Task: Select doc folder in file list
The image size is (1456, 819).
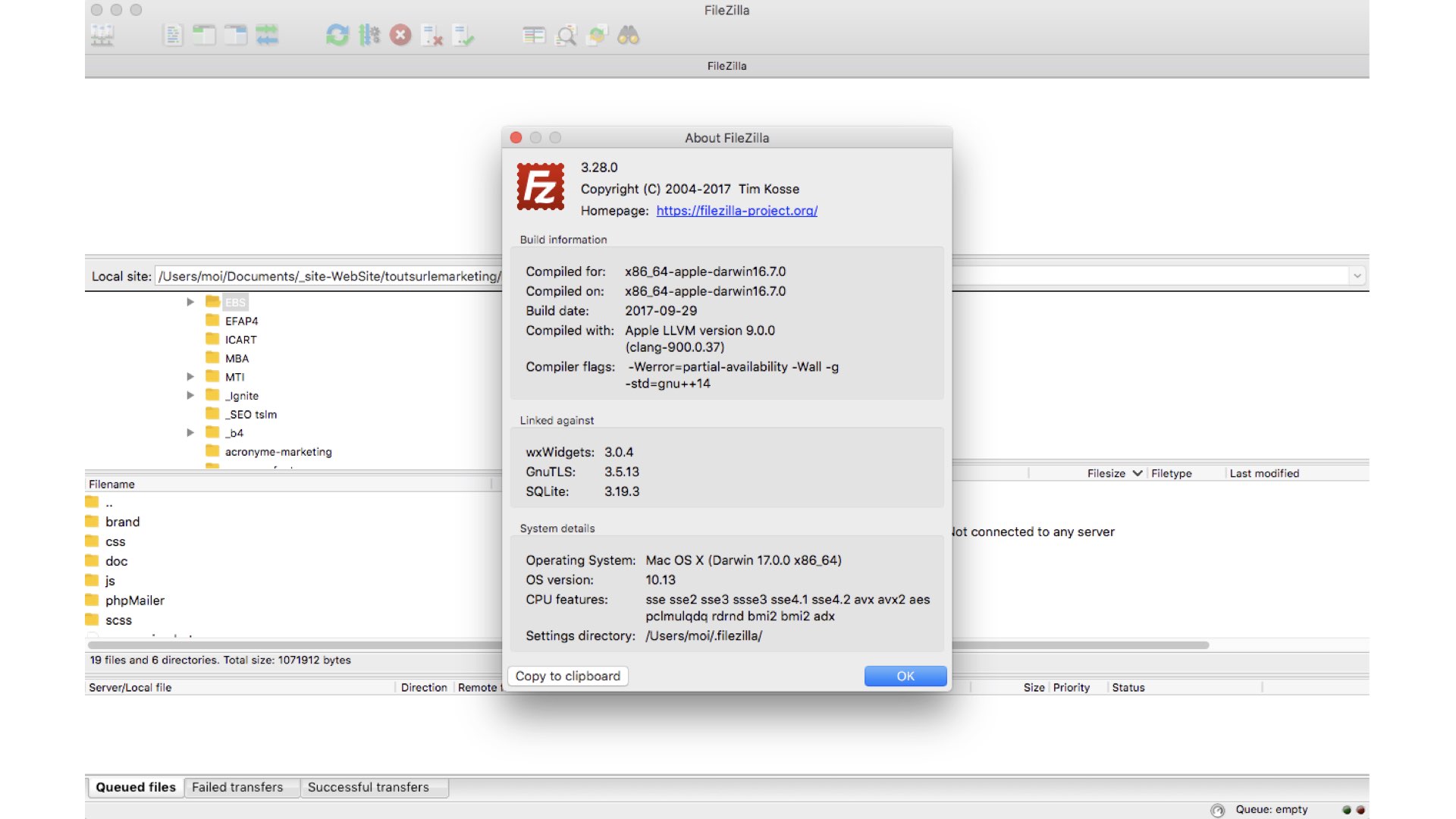Action: coord(116,561)
